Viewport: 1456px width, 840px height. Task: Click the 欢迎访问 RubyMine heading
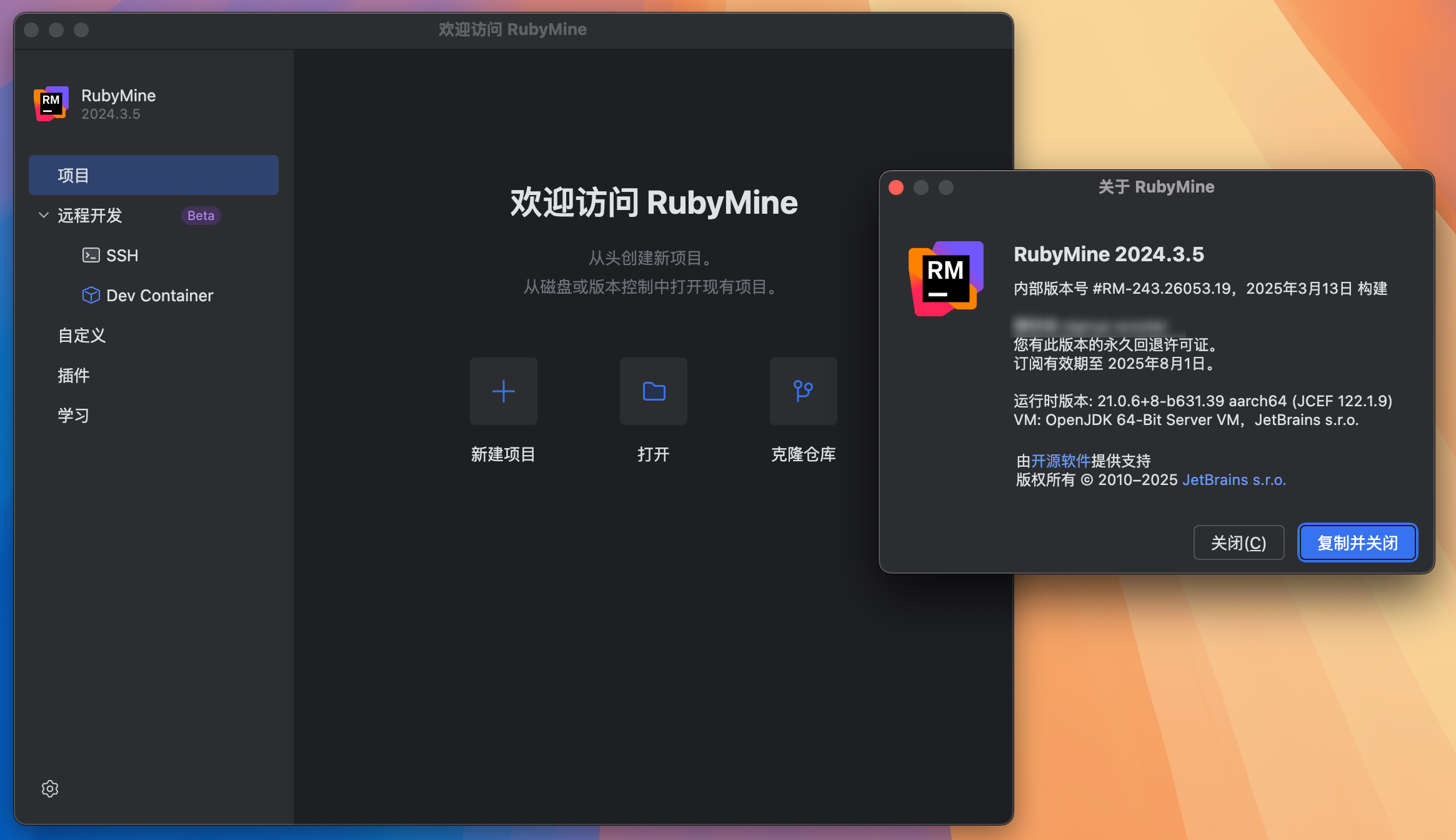[654, 202]
